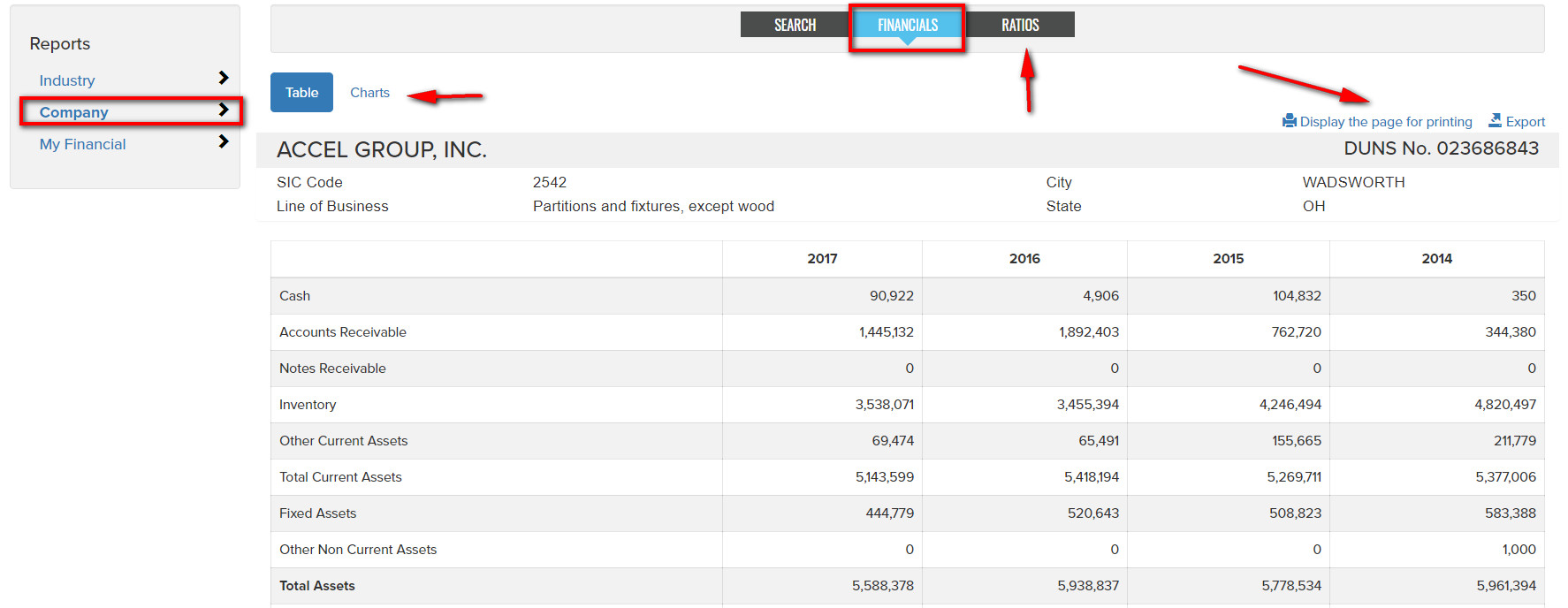The image size is (1568, 608).
Task: Expand the Industry reports chevron
Action: (224, 78)
